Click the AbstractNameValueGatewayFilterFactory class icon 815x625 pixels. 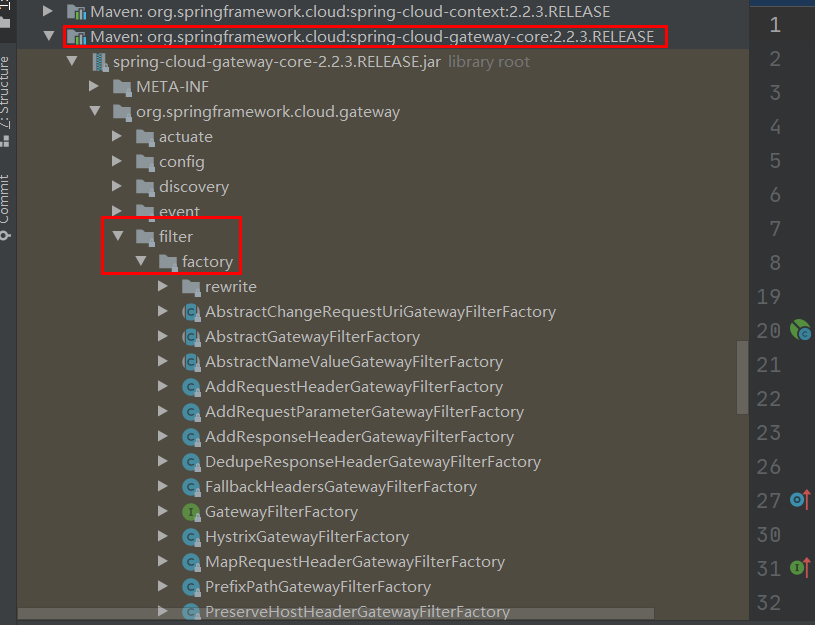[191, 362]
